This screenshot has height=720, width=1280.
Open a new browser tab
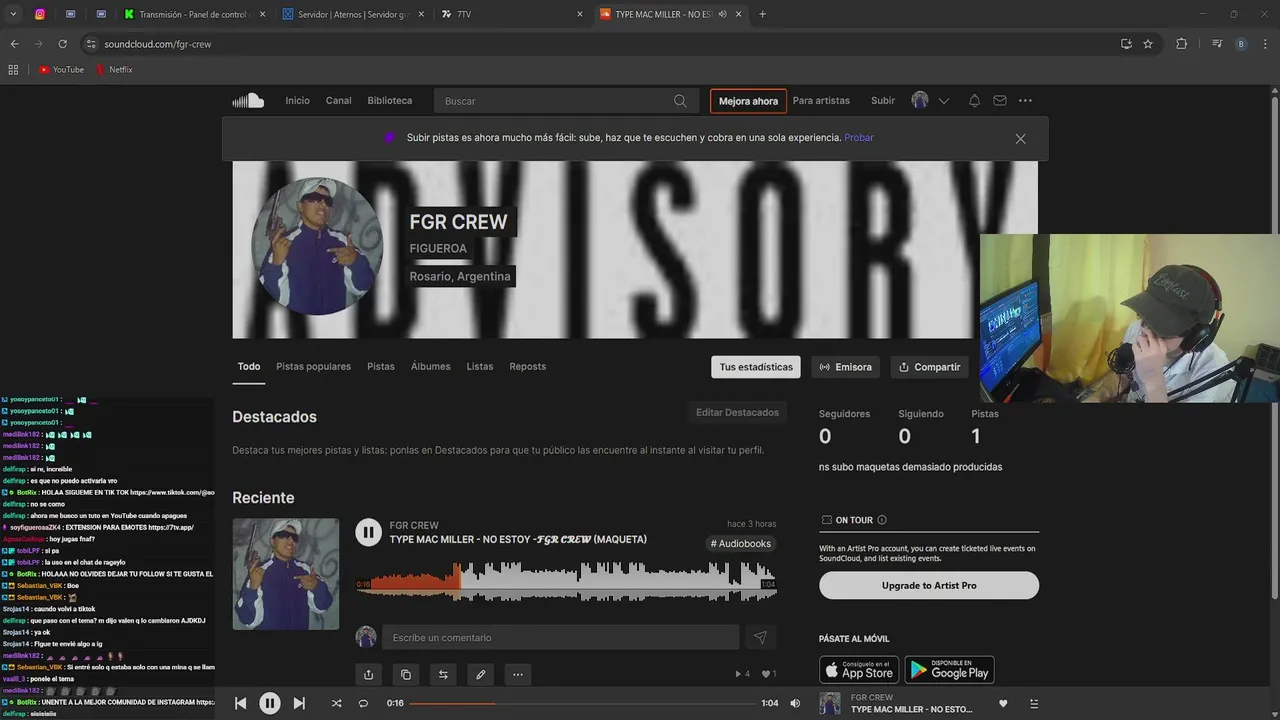[762, 14]
